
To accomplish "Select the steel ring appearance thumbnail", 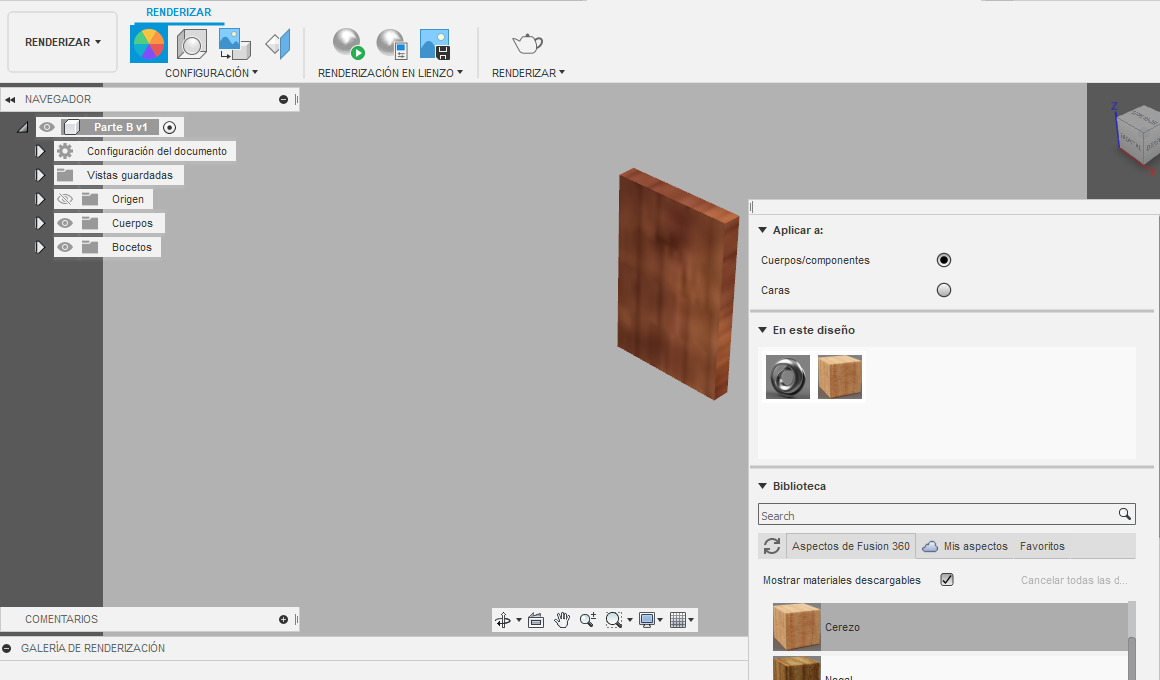I will click(788, 377).
